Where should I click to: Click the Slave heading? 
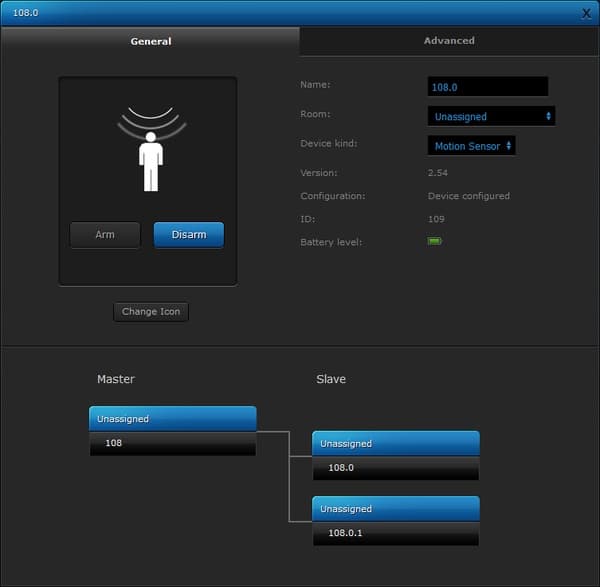pyautogui.click(x=331, y=379)
